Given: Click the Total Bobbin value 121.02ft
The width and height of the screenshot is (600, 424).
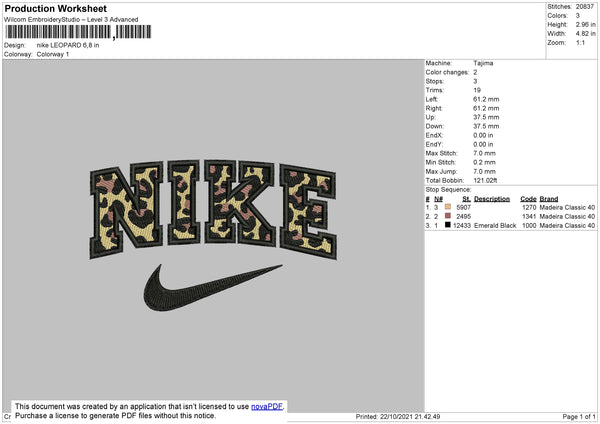Looking at the screenshot, I should pyautogui.click(x=485, y=180).
